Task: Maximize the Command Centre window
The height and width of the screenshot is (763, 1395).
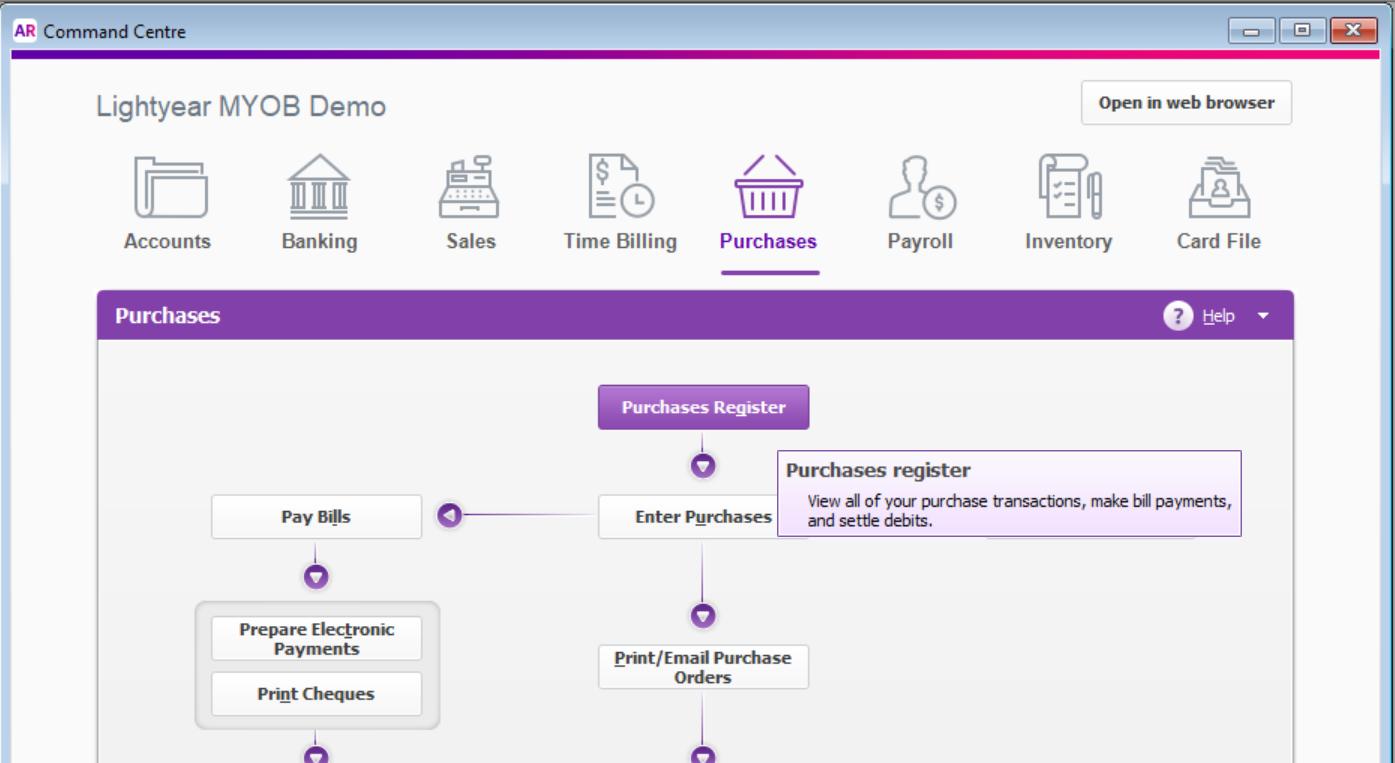Action: click(1302, 31)
